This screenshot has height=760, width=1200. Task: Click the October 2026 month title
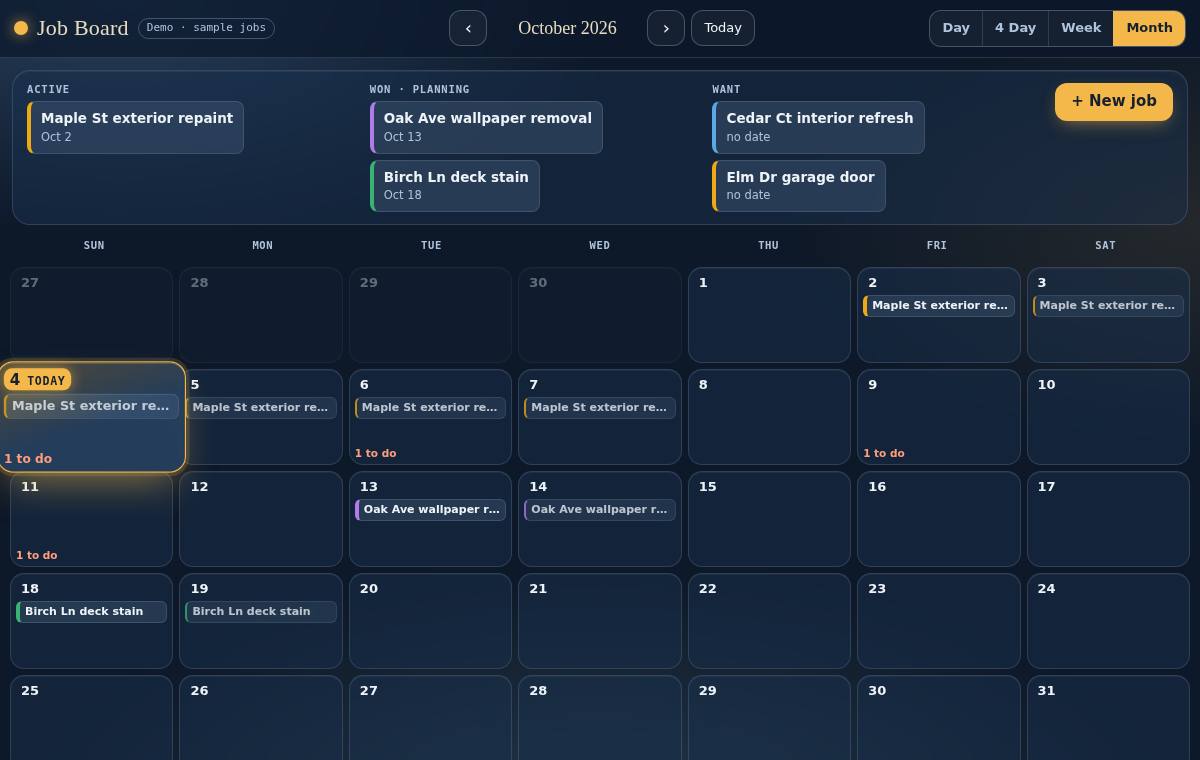click(567, 28)
